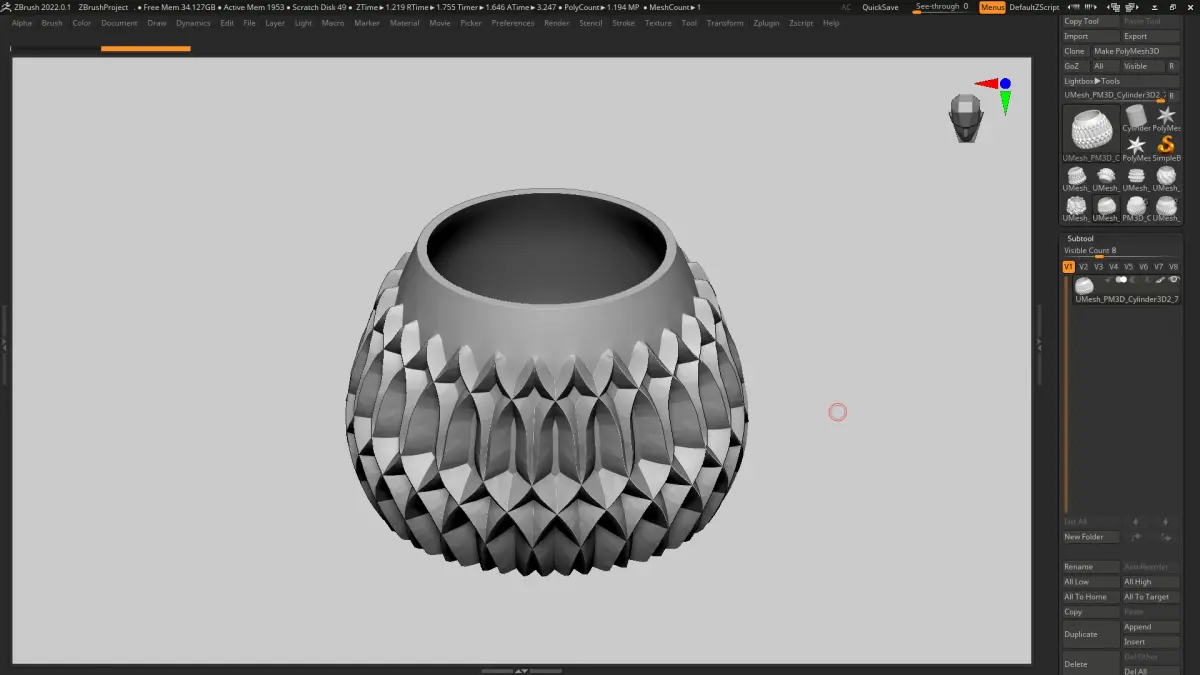Select the SimpleBrush tool icon

[x=1166, y=148]
